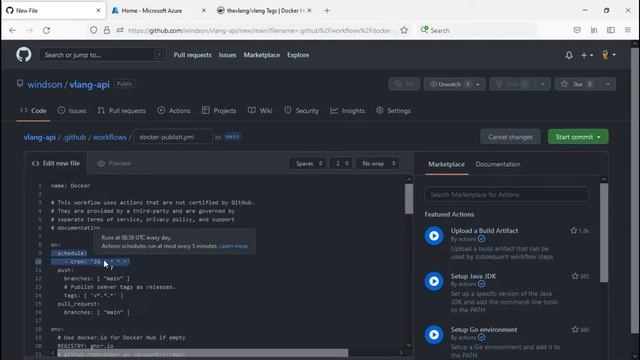Click the Upload a Build Artifact play icon
This screenshot has width=640, height=360.
[x=434, y=236]
